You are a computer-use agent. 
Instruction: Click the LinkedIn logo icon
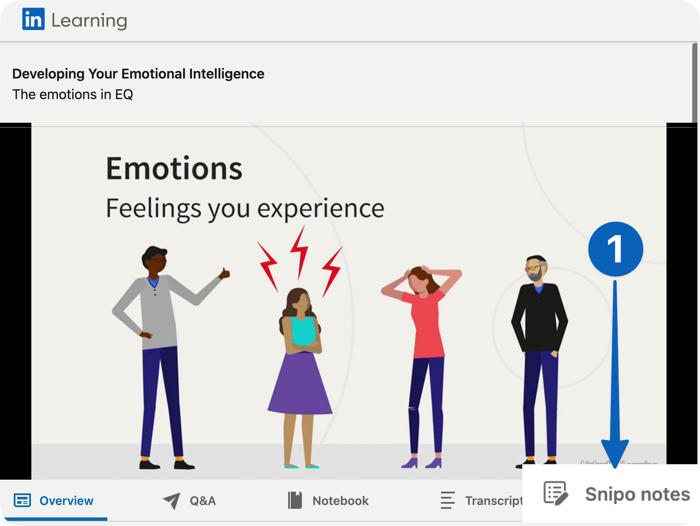coord(33,19)
